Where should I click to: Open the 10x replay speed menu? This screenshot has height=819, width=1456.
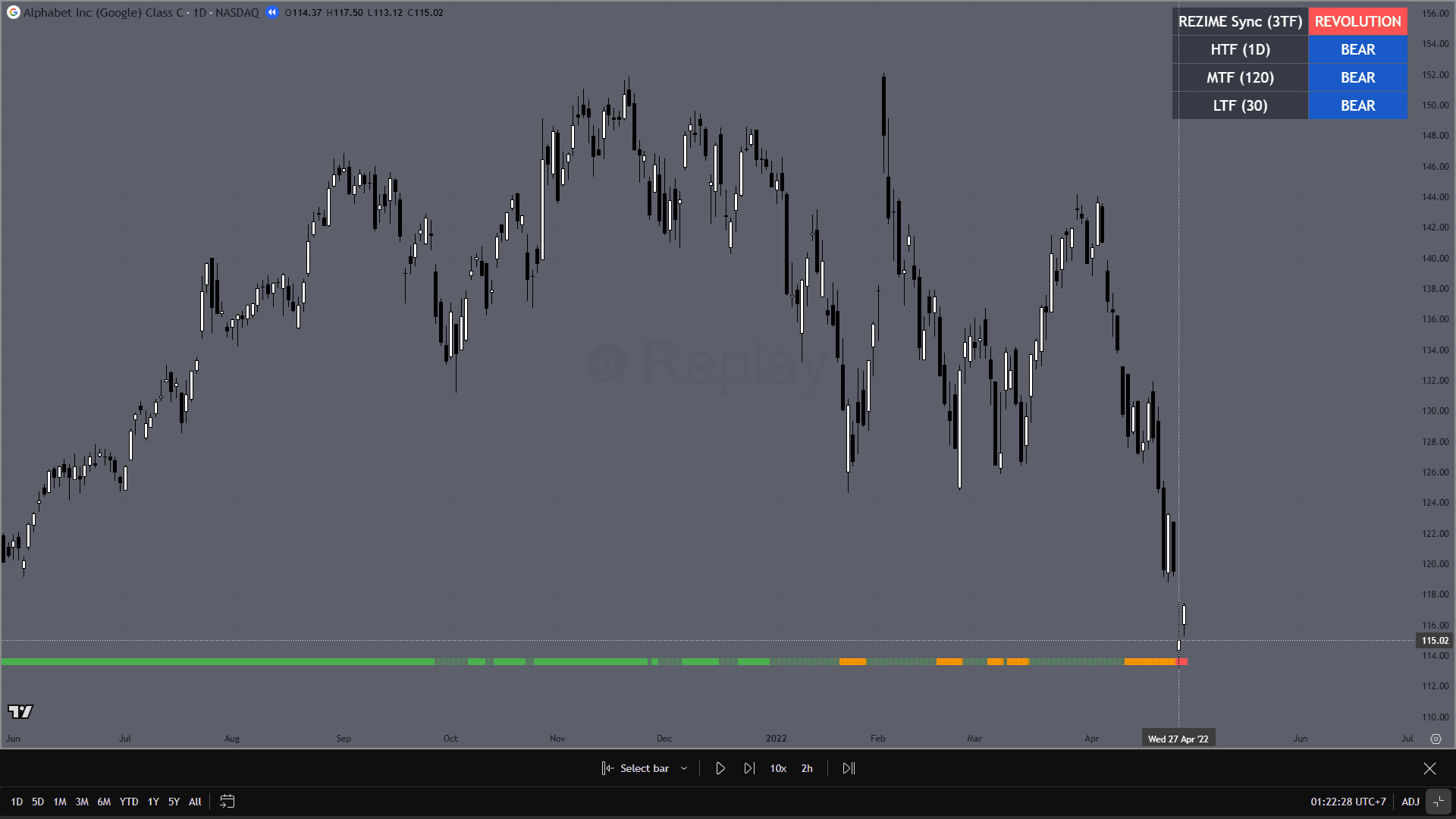778,768
